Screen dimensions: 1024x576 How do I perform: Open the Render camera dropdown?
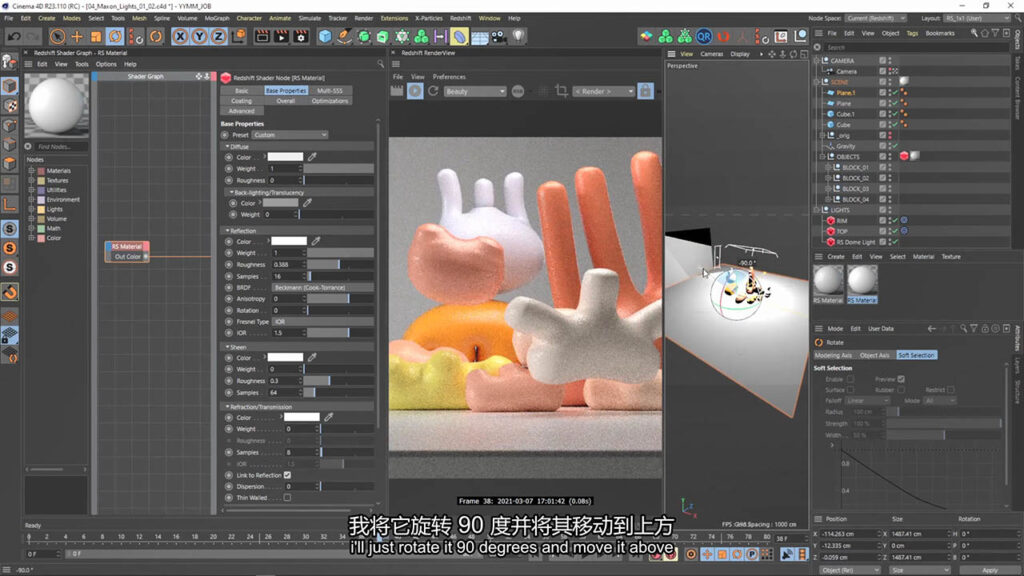[x=604, y=91]
